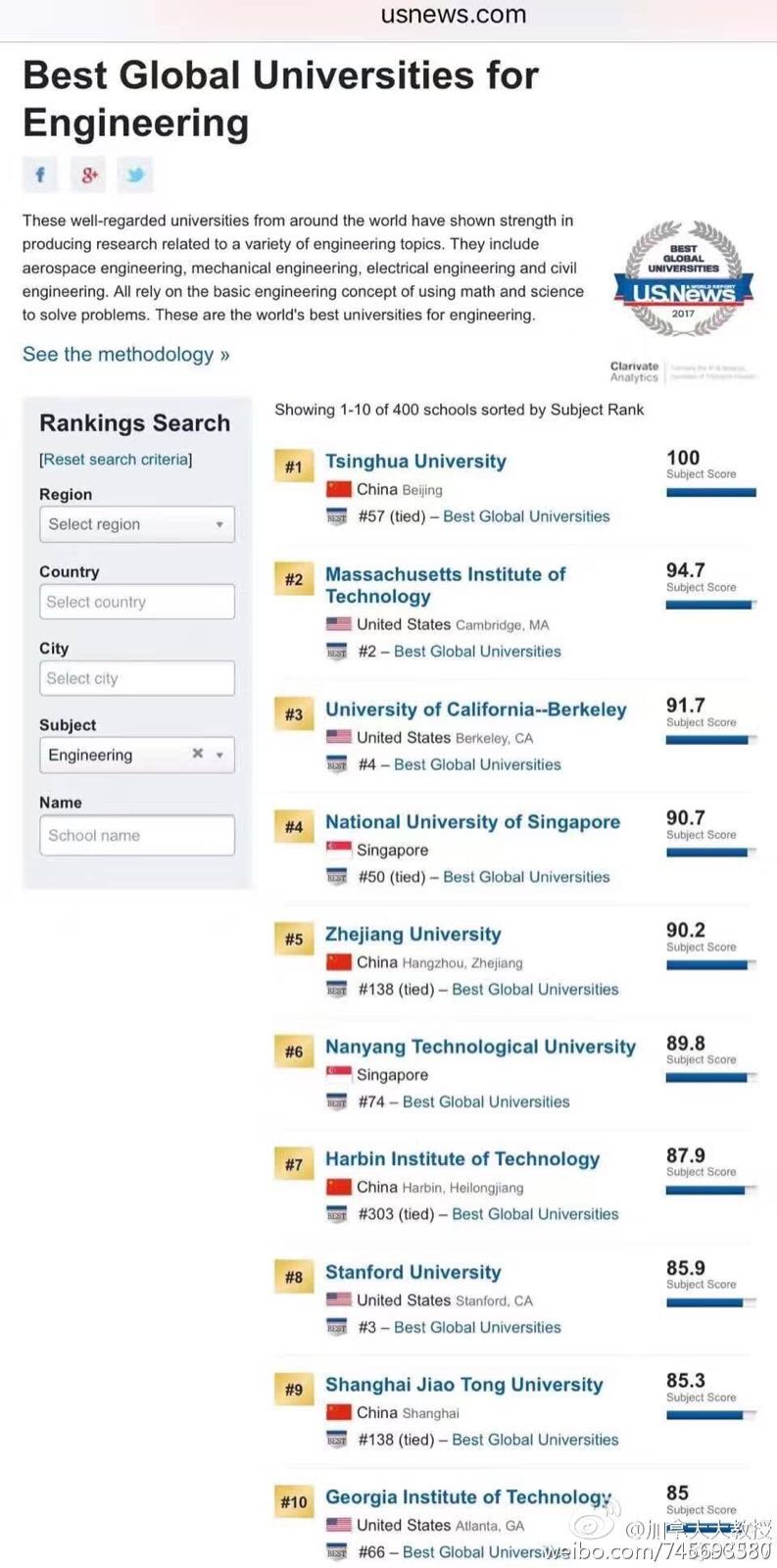Open Stanford University ranking link
This screenshot has width=777, height=1568.
click(x=413, y=1272)
